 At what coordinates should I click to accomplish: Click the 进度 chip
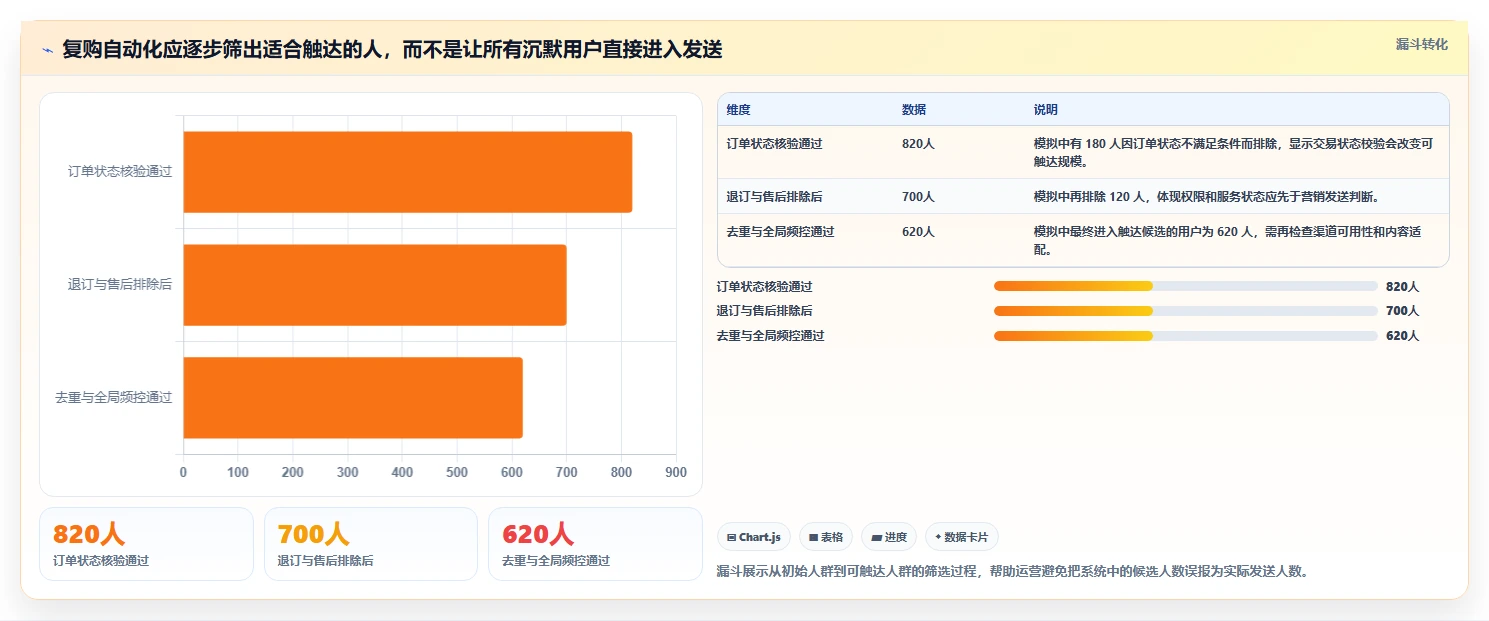click(889, 537)
